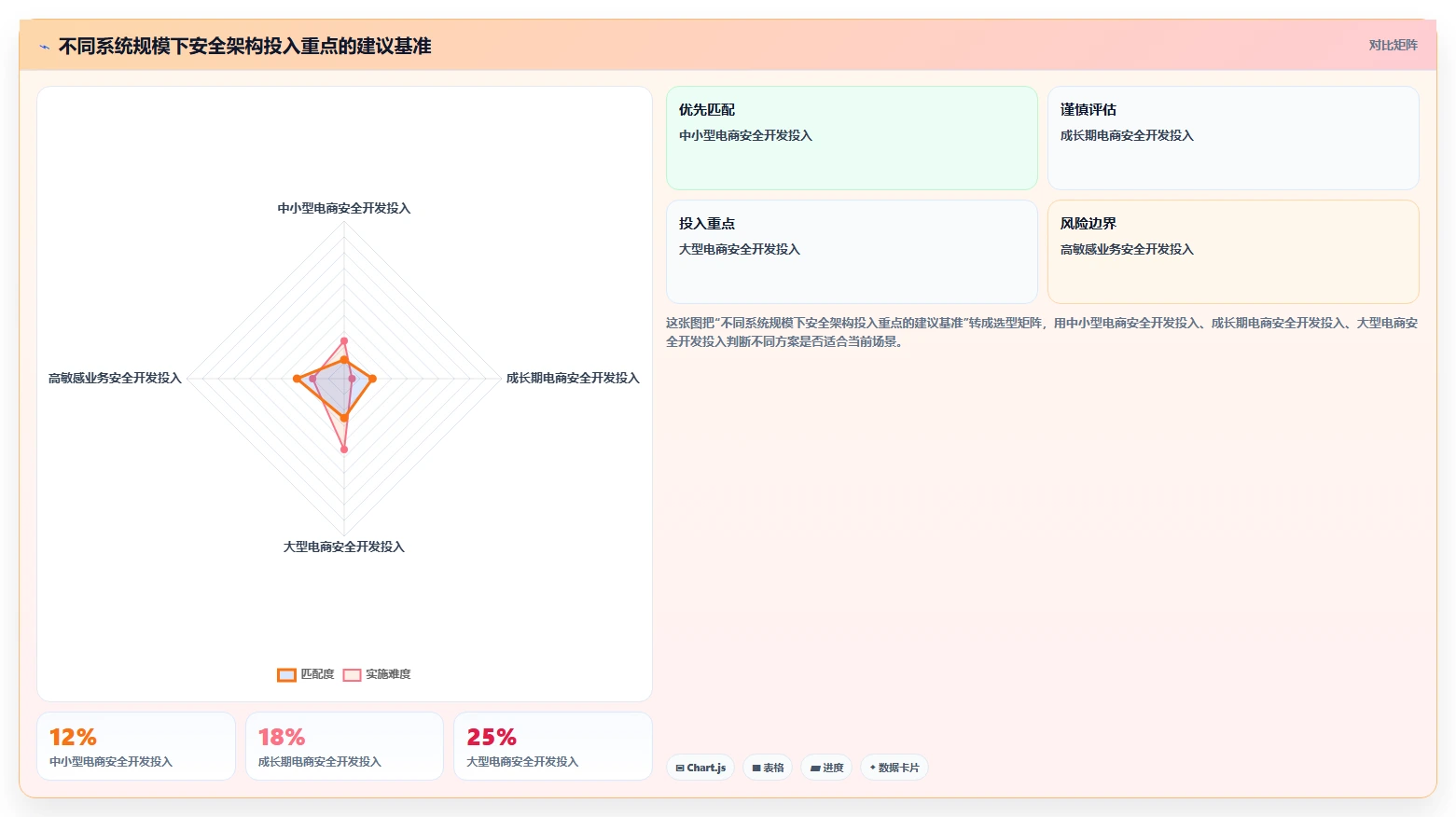Select the 12% 中小型电商 stat card
1456x817 pixels.
(x=136, y=746)
